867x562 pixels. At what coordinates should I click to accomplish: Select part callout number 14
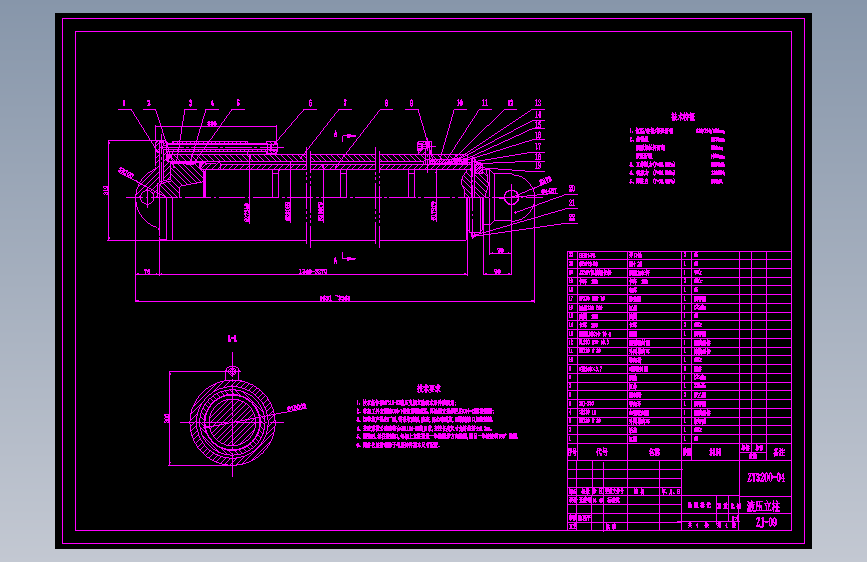[x=538, y=115]
